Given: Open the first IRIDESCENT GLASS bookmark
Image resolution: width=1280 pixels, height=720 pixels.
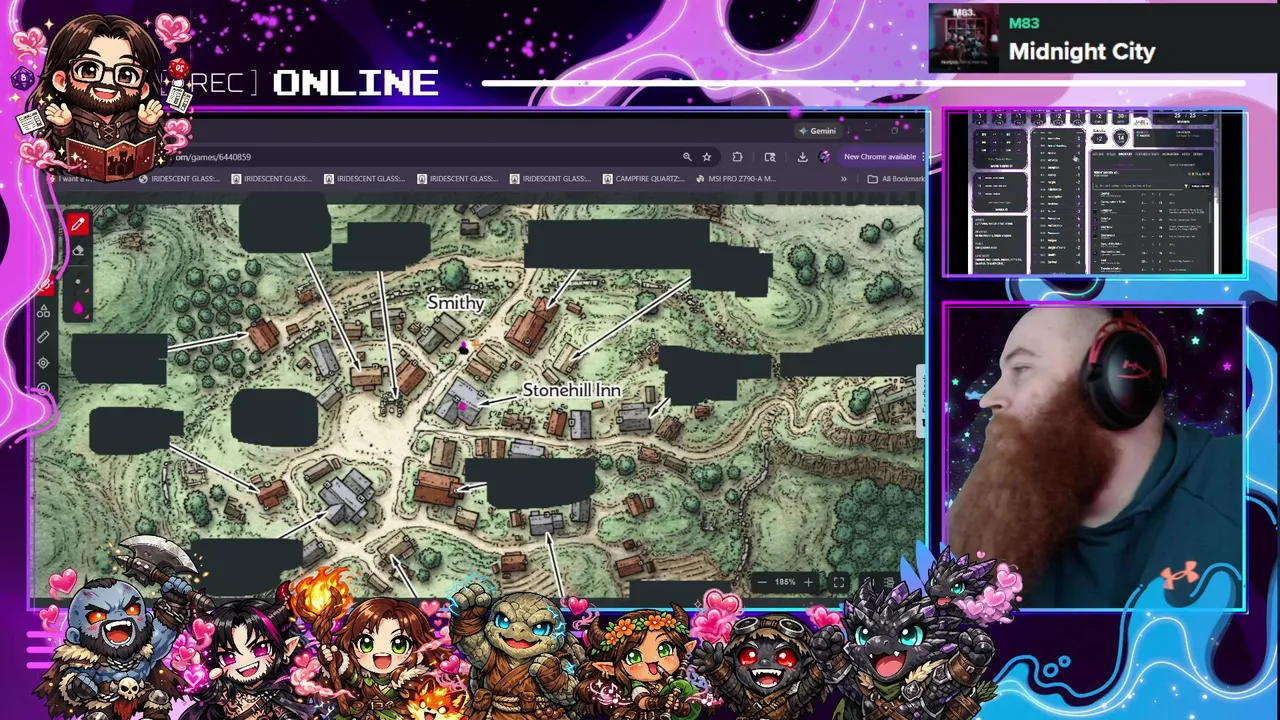Looking at the screenshot, I should (x=179, y=179).
